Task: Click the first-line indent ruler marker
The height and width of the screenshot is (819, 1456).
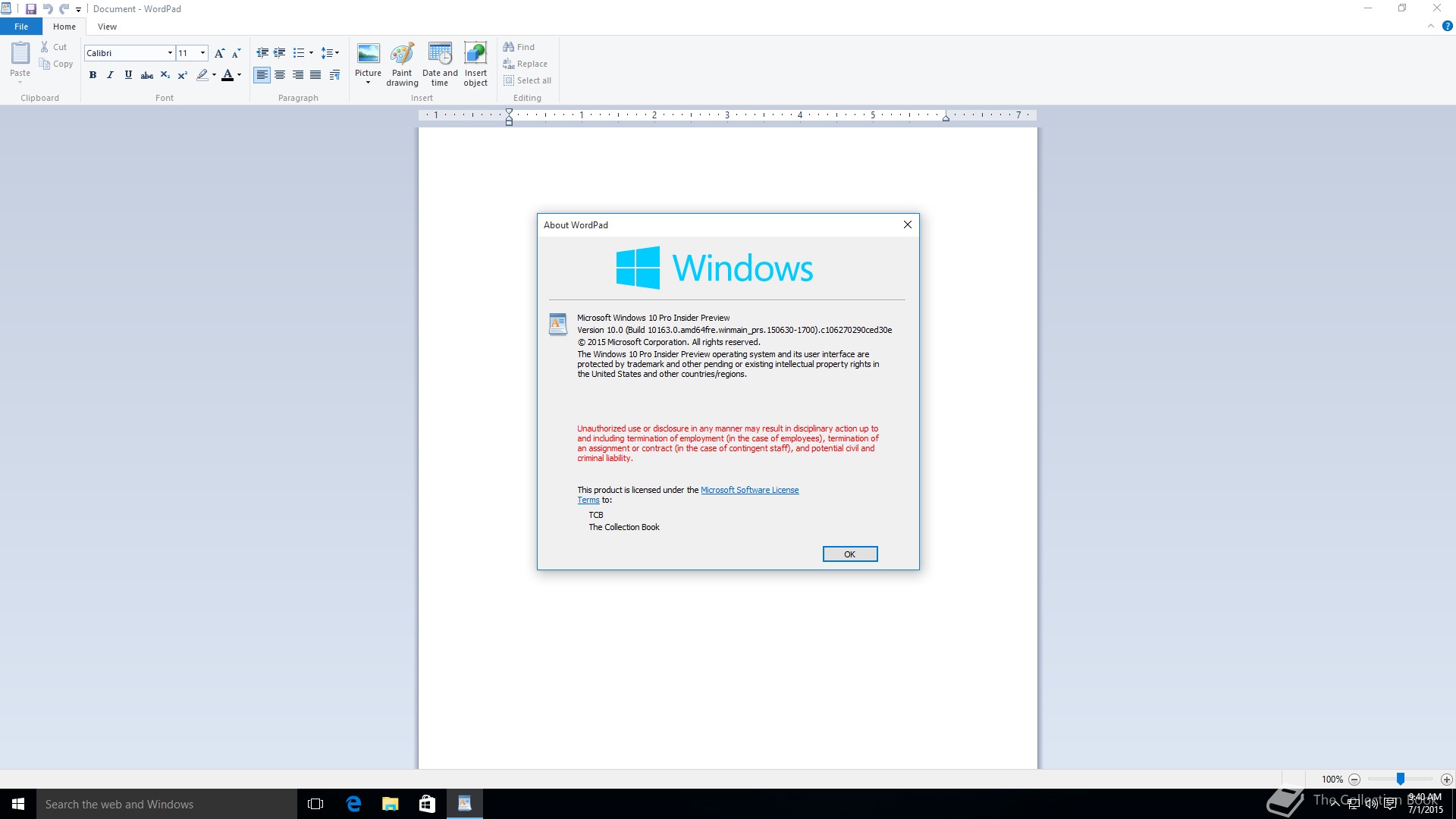Action: coord(510,111)
